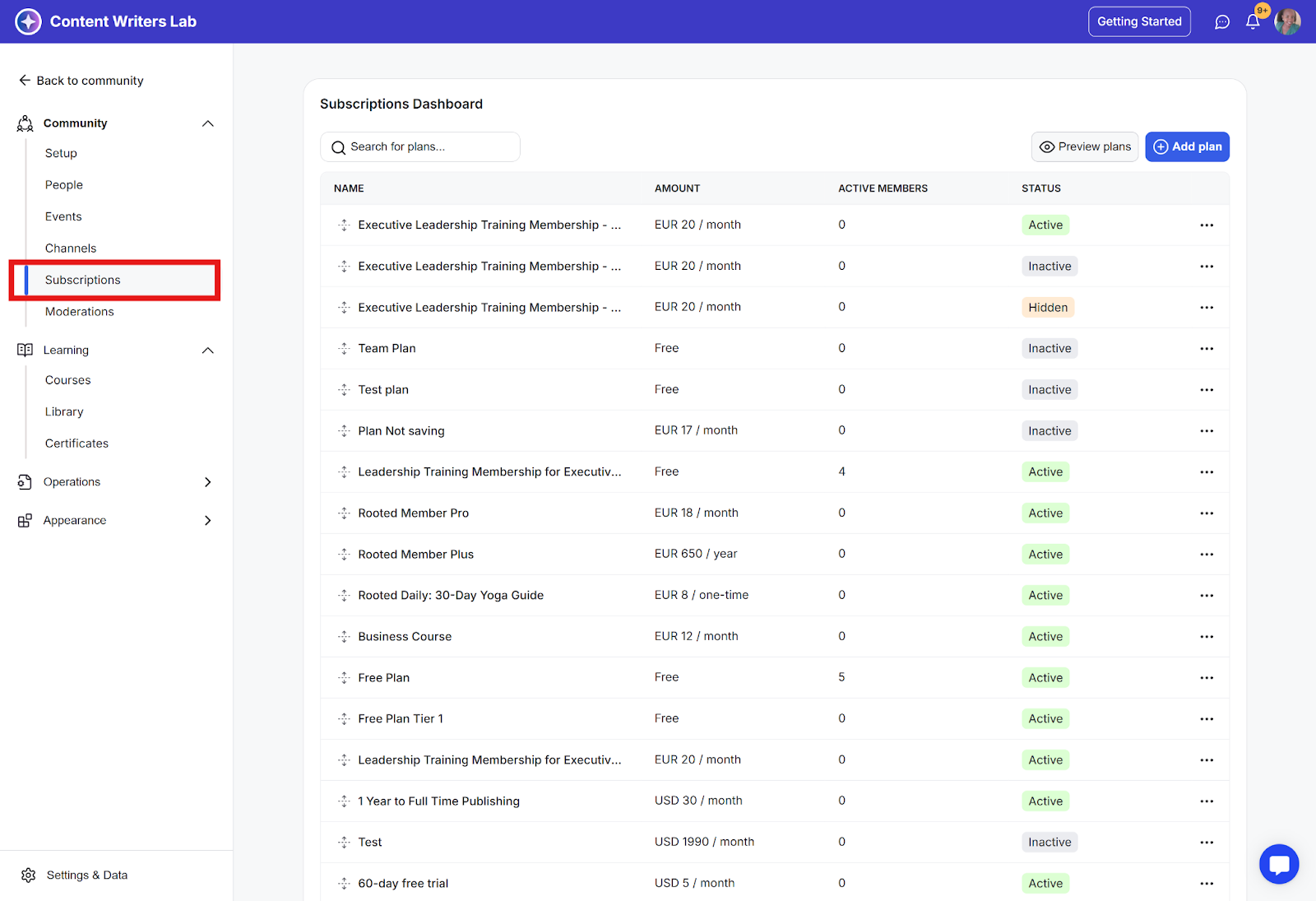Collapse the Community section
The width and height of the screenshot is (1316, 901).
point(208,123)
